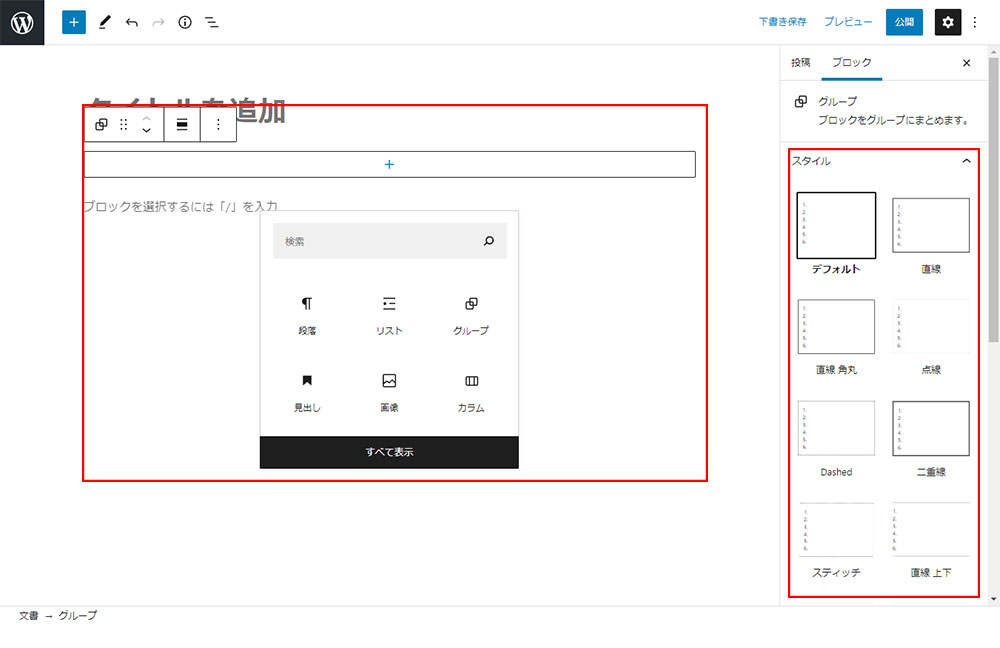This screenshot has width=1000, height=648.
Task: Switch to the 投稿 tab
Action: [801, 62]
